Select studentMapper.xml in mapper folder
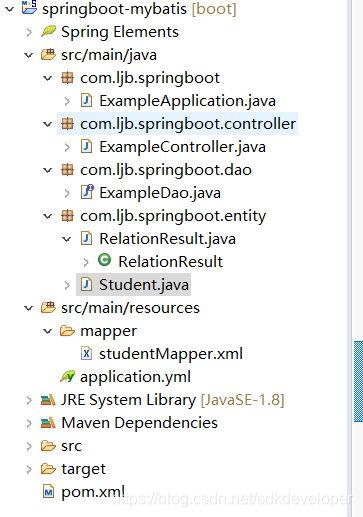Viewport: 363px width, 517px height. (171, 354)
